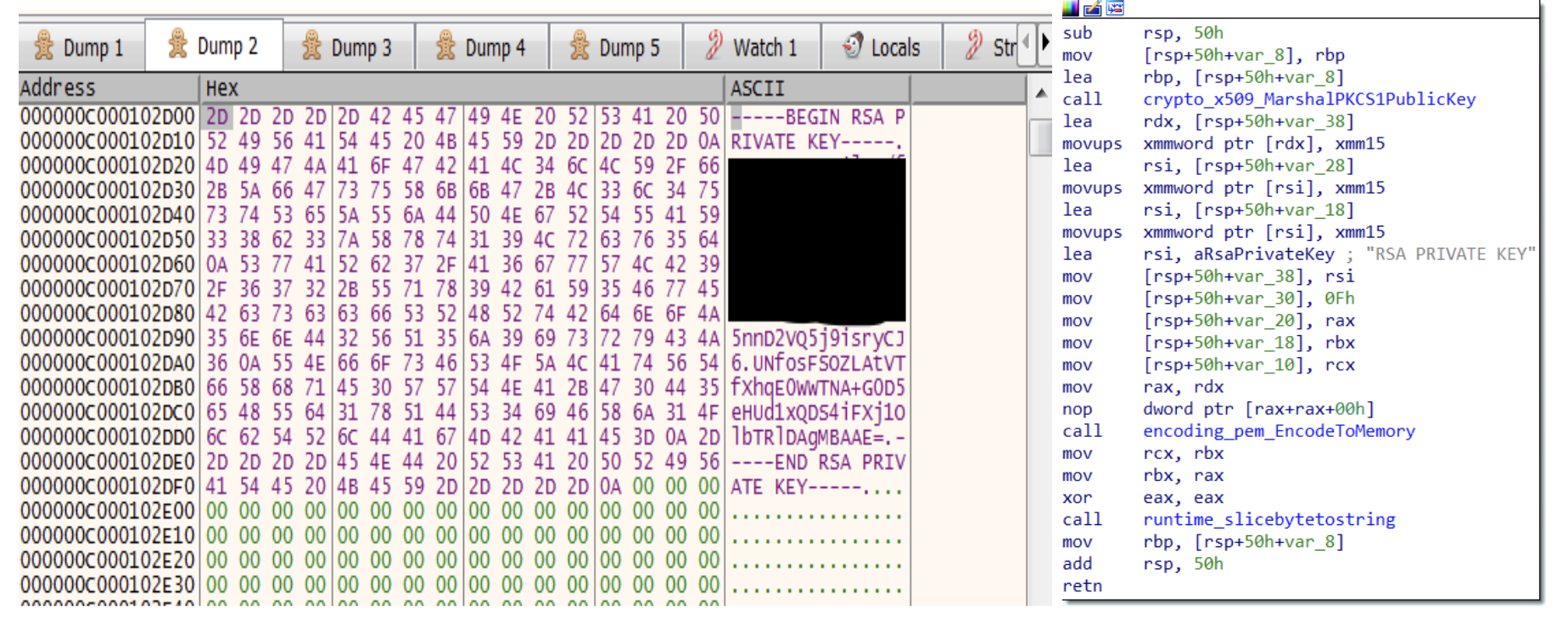Select the Dump 2 tab

[x=213, y=45]
